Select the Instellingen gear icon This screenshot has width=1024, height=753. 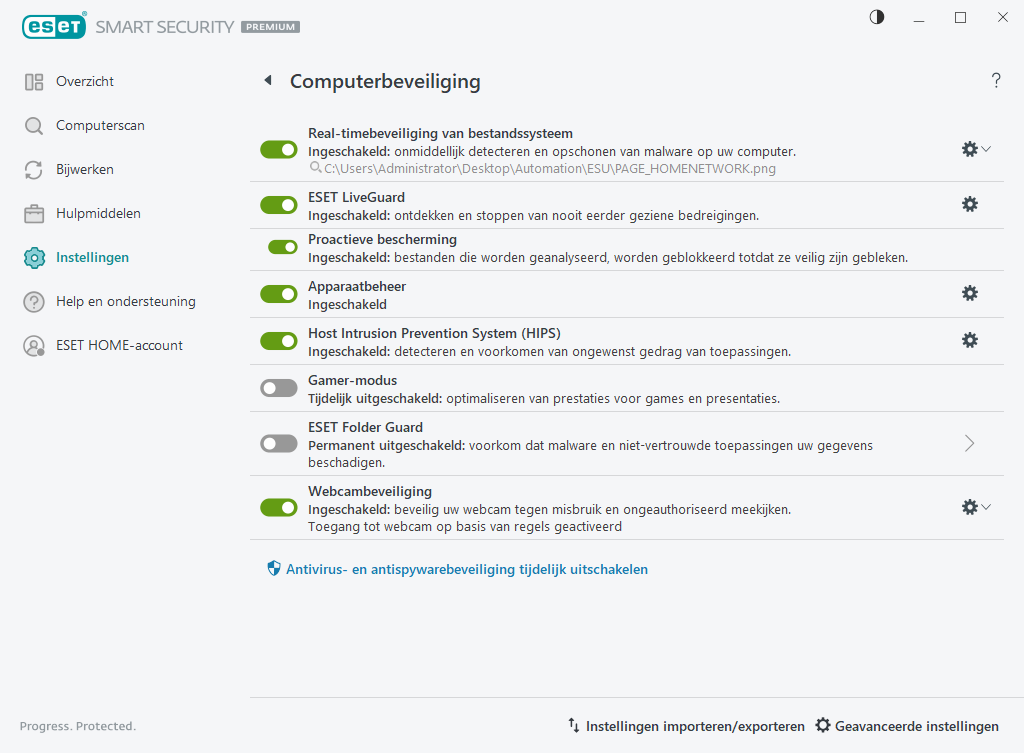pyautogui.click(x=34, y=257)
